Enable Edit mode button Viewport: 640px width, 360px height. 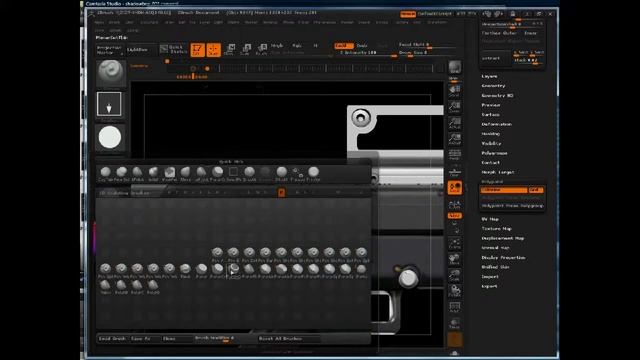[198, 50]
